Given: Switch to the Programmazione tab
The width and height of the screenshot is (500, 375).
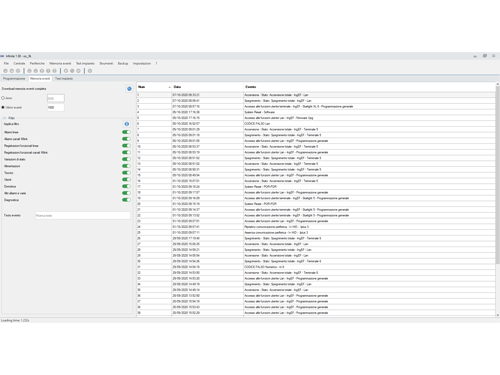Looking at the screenshot, I should point(14,79).
